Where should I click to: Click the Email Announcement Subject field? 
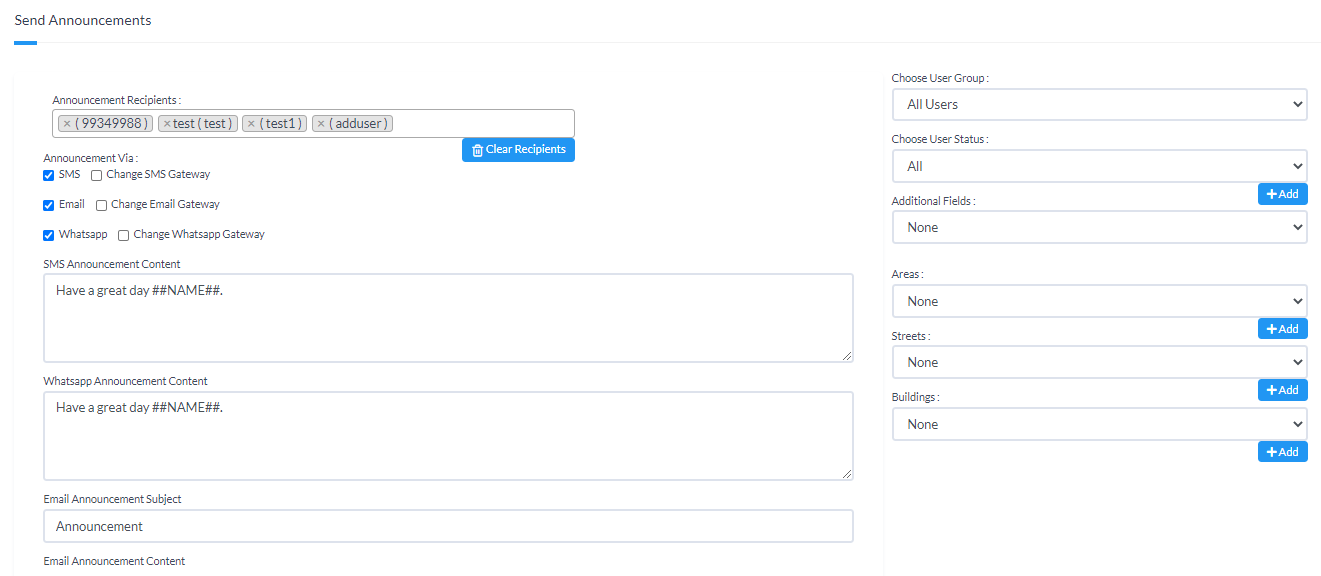448,525
